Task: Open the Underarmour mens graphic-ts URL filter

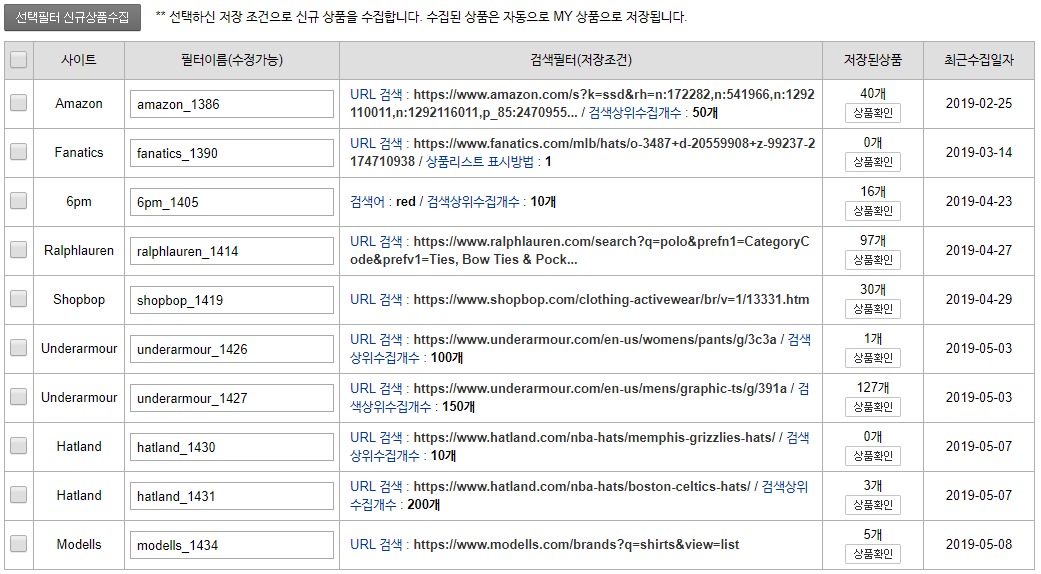Action: (x=580, y=397)
